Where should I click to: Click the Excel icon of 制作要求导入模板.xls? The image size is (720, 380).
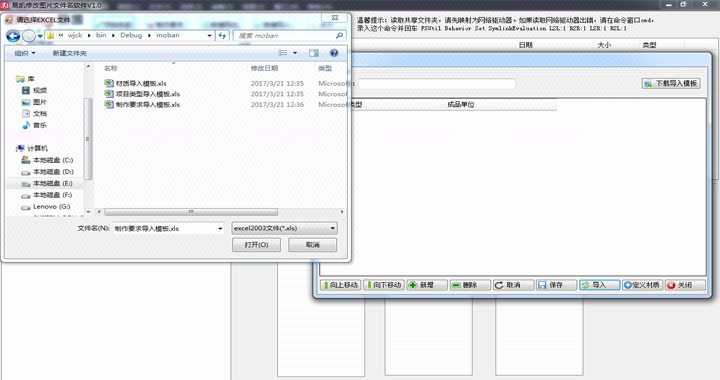(109, 104)
